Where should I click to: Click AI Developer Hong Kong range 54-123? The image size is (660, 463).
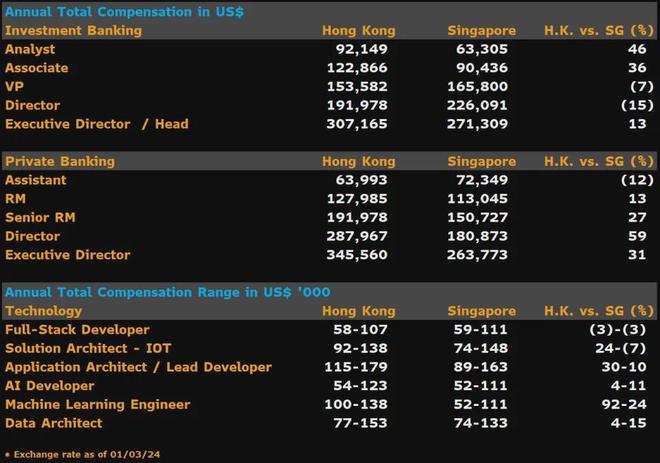[x=360, y=386]
